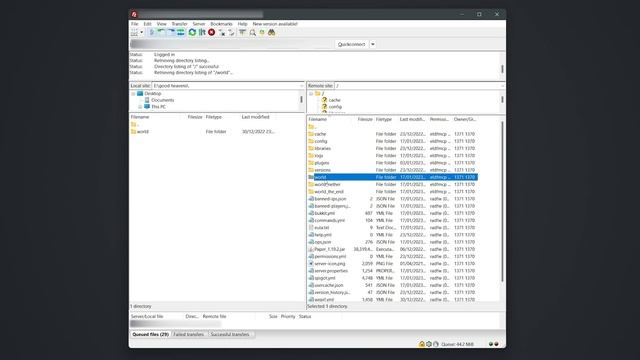Click the Disconnect from server icon

point(222,33)
